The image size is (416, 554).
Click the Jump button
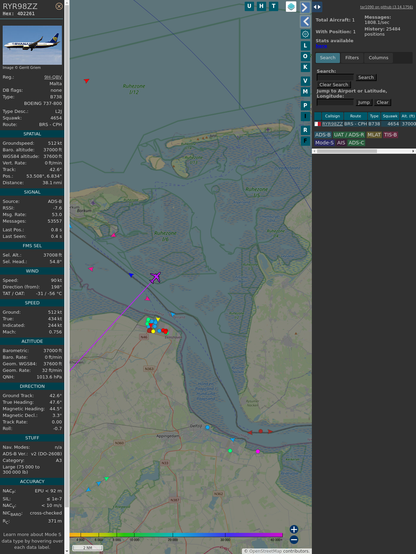[364, 102]
